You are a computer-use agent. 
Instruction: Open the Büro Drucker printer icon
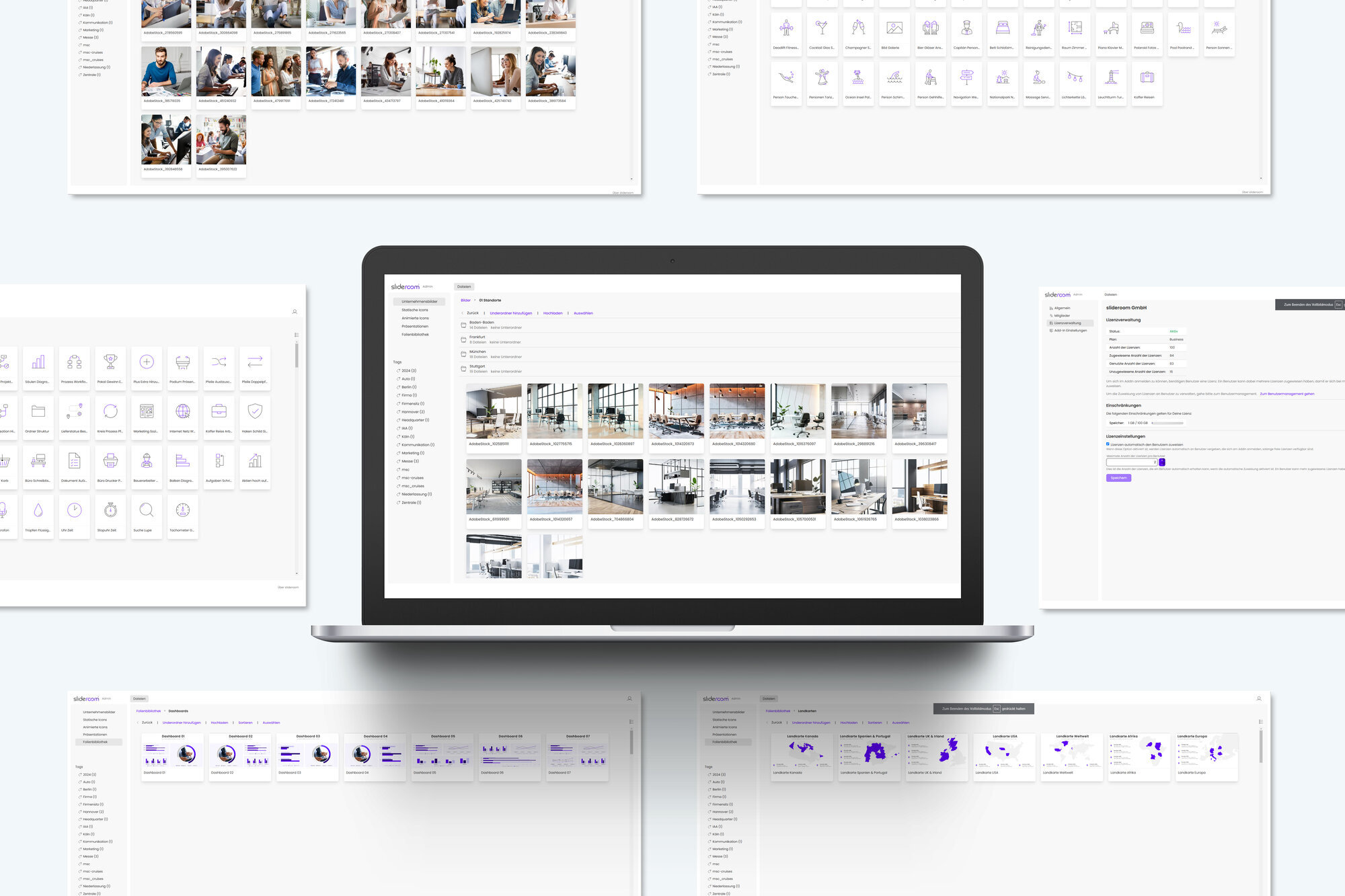tap(110, 466)
